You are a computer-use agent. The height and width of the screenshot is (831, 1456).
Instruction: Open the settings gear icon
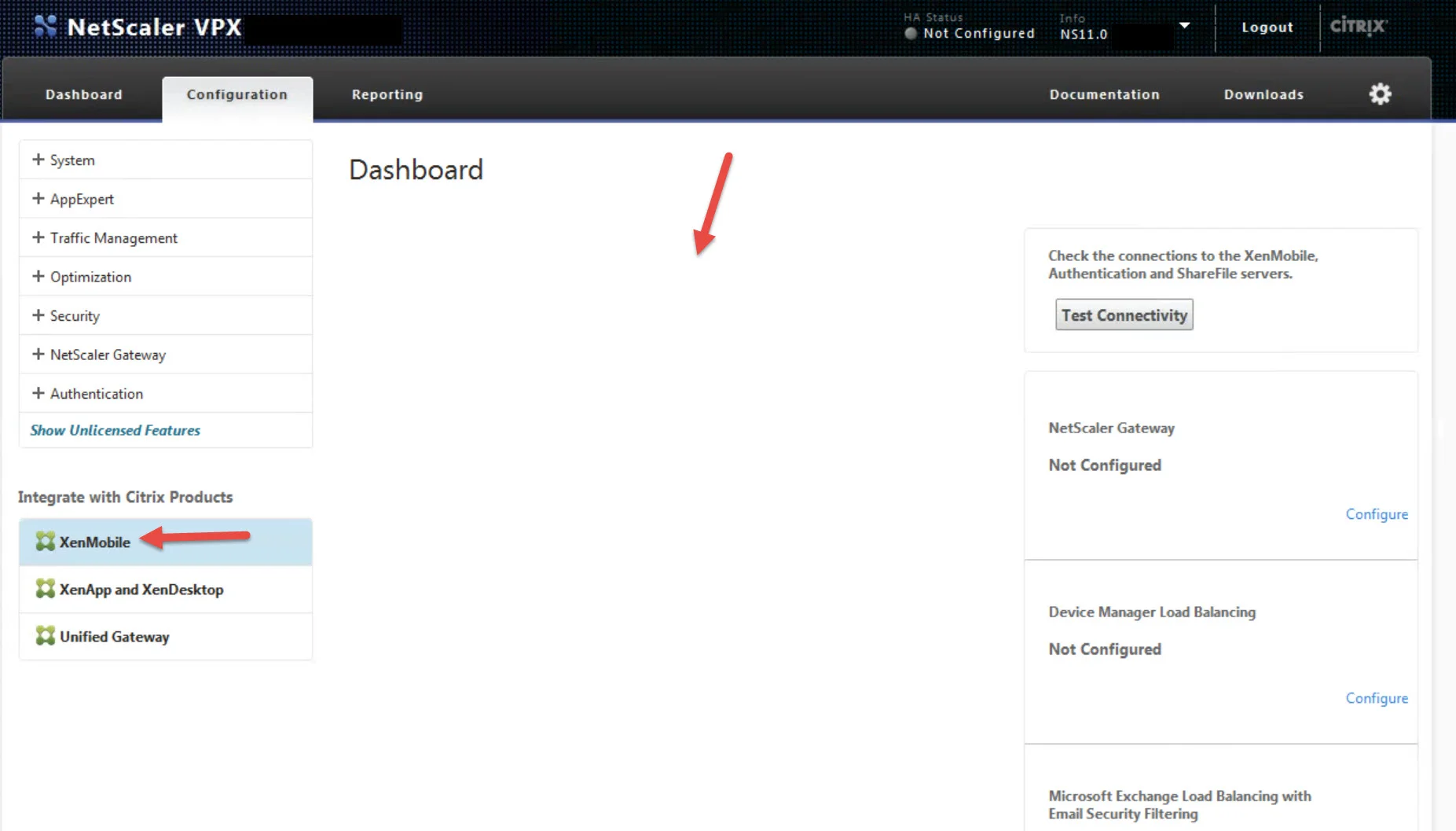pos(1380,94)
